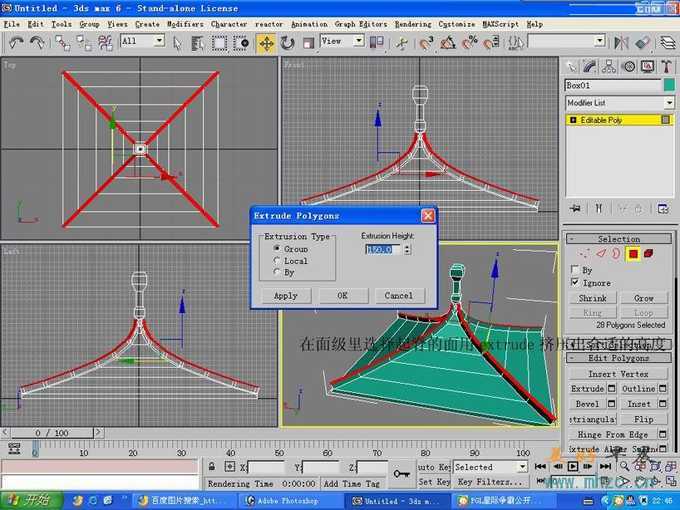The image size is (680, 510).
Task: Enable the By checkbox in Selection rollout
Action: [574, 270]
